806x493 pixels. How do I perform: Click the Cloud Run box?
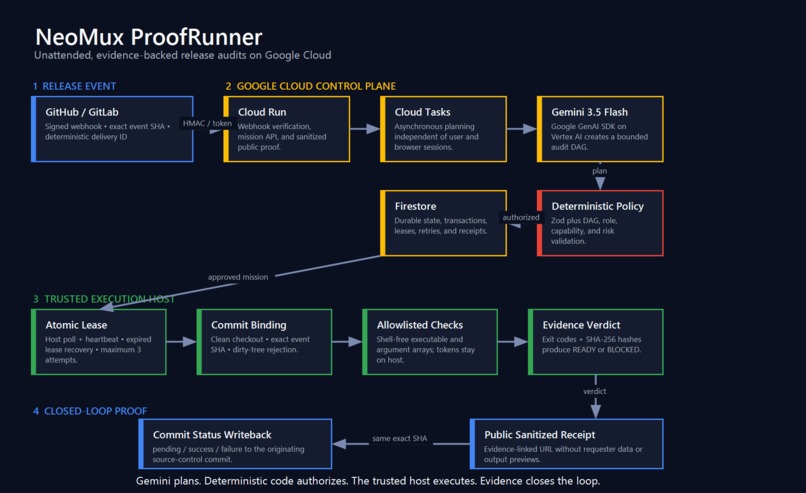pyautogui.click(x=287, y=129)
